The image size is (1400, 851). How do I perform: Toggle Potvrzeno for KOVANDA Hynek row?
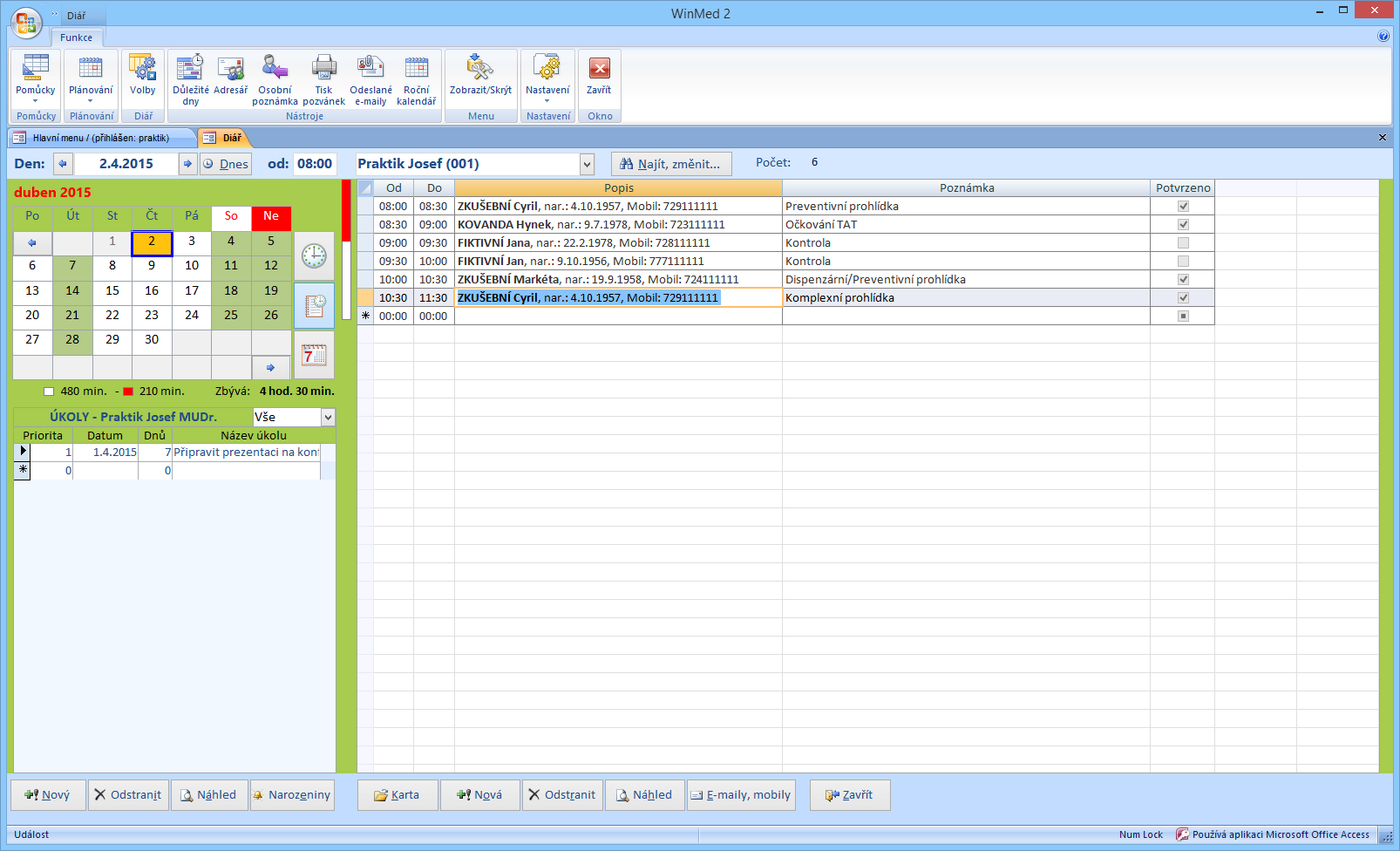(1183, 225)
